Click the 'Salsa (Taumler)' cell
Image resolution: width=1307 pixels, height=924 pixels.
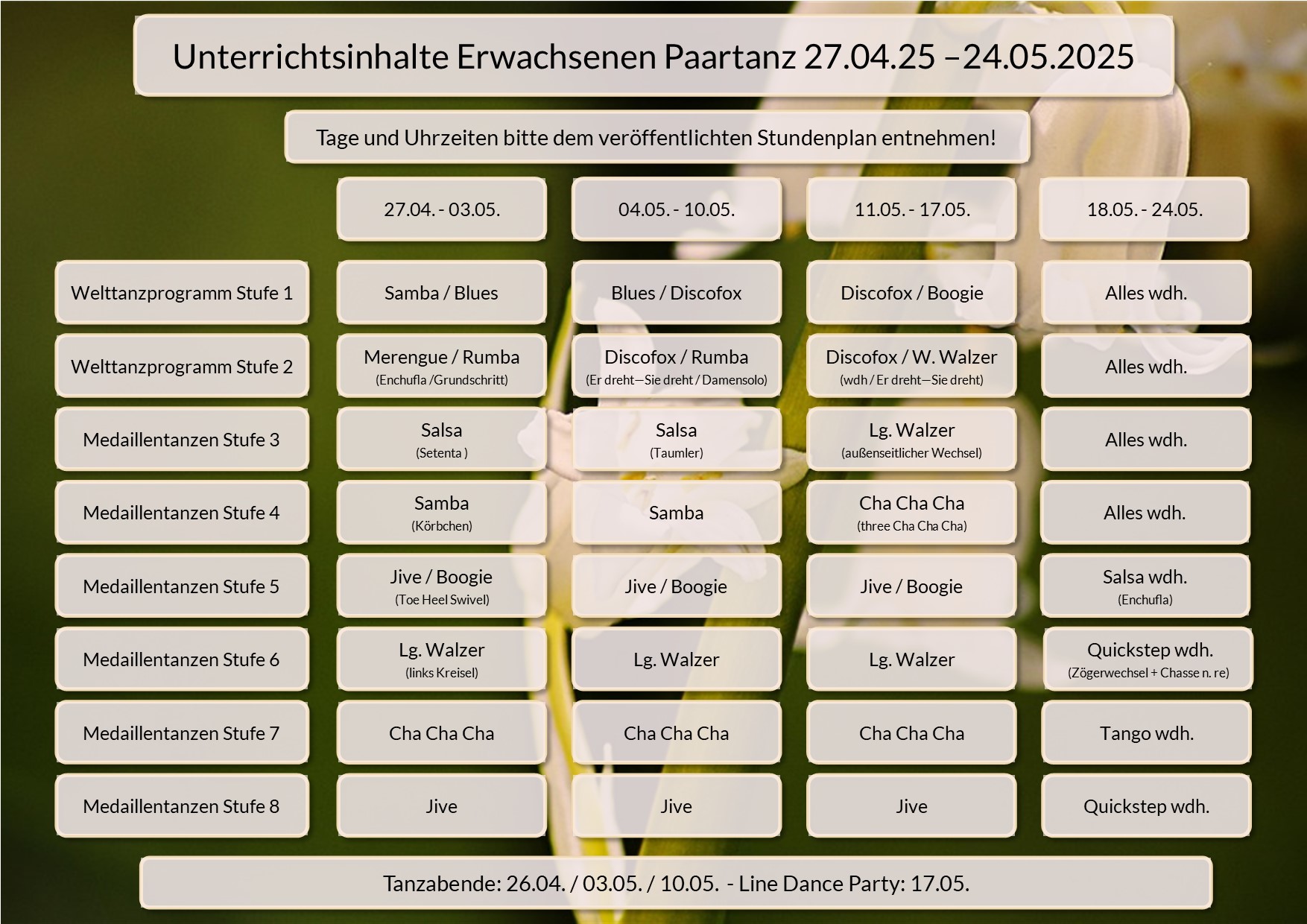click(676, 439)
